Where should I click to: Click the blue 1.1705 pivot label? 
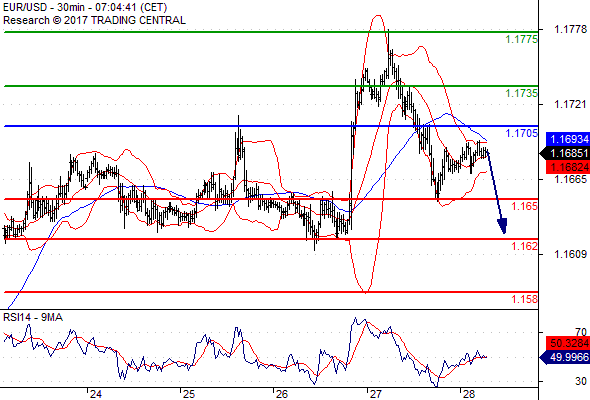(x=521, y=133)
